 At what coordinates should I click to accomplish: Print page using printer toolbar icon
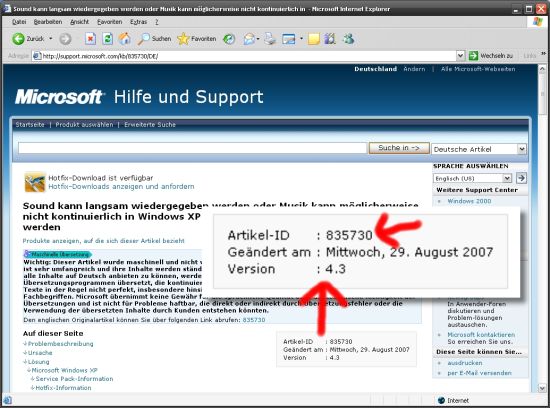[270, 39]
